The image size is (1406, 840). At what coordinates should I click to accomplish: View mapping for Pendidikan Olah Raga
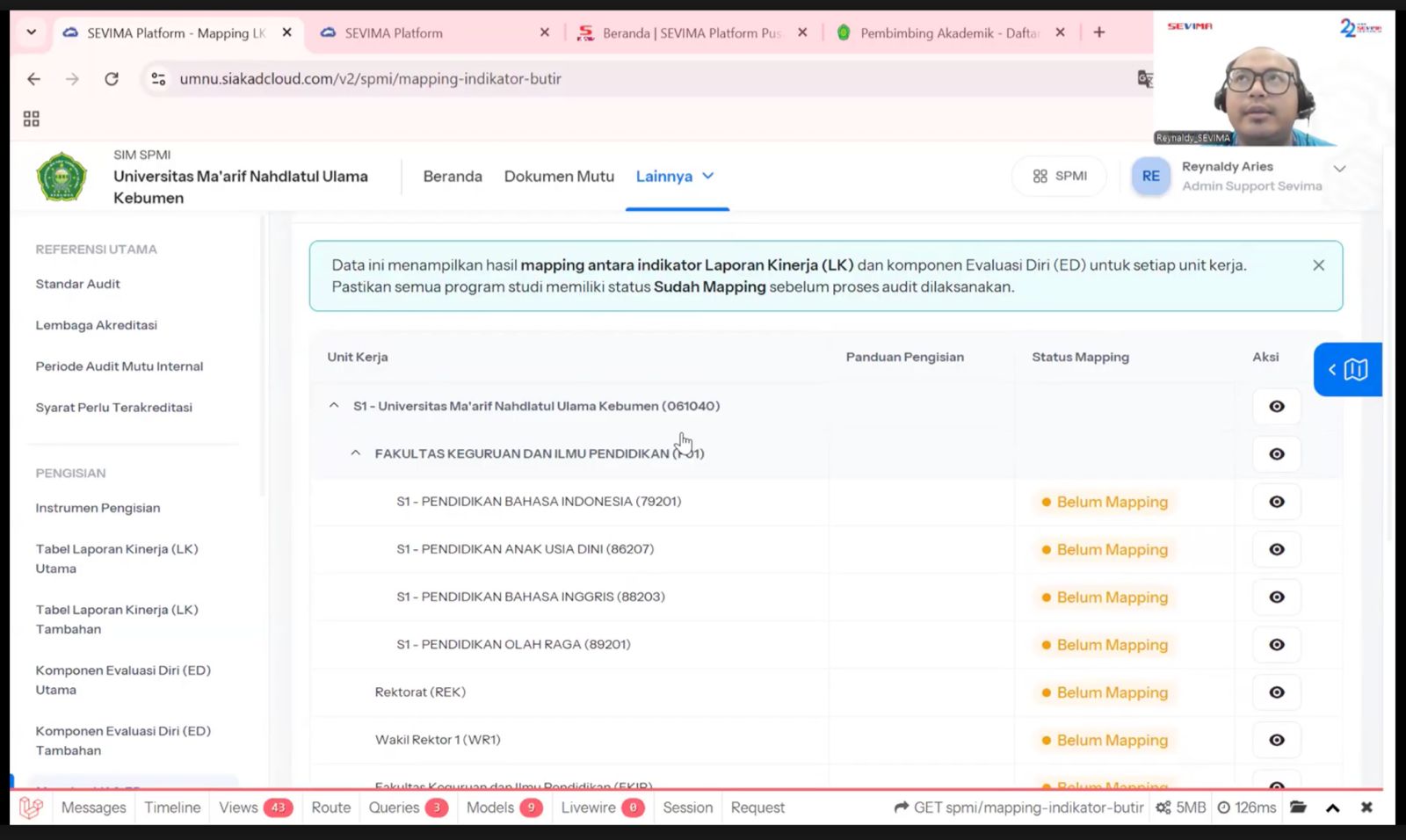click(1277, 644)
